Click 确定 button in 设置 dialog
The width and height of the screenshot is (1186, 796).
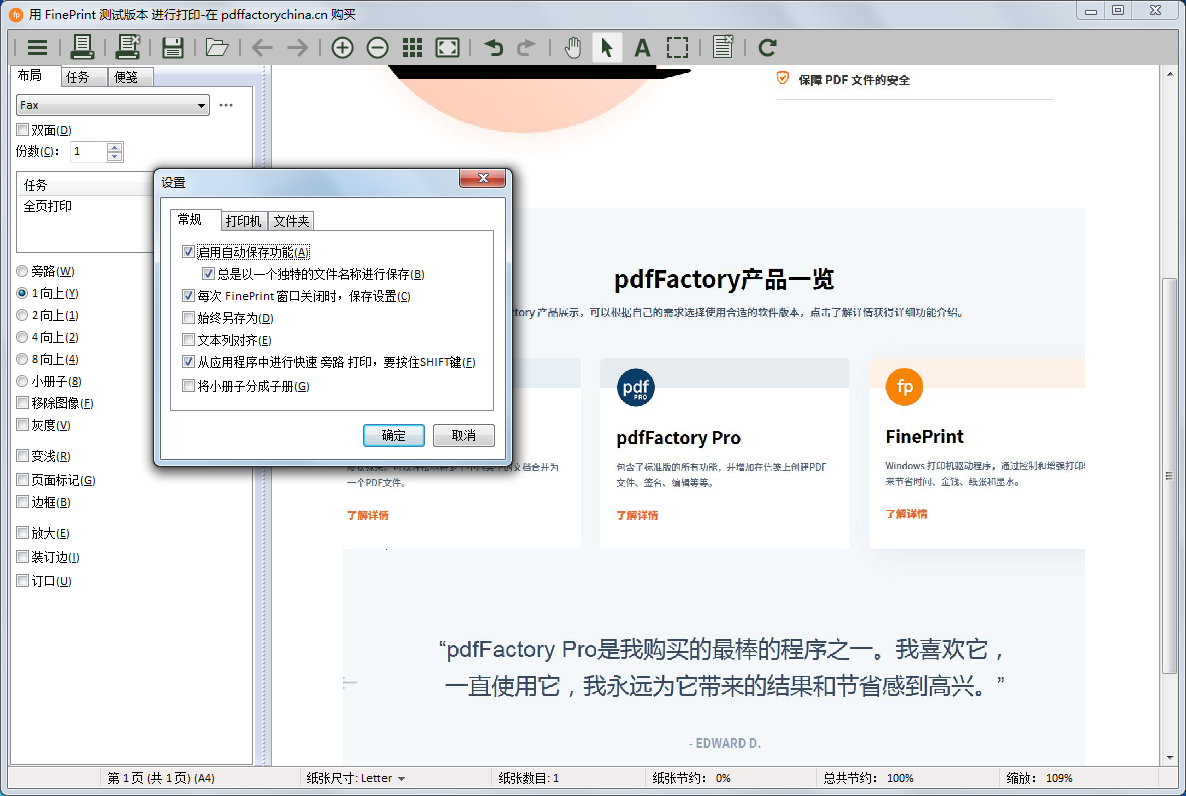click(393, 435)
